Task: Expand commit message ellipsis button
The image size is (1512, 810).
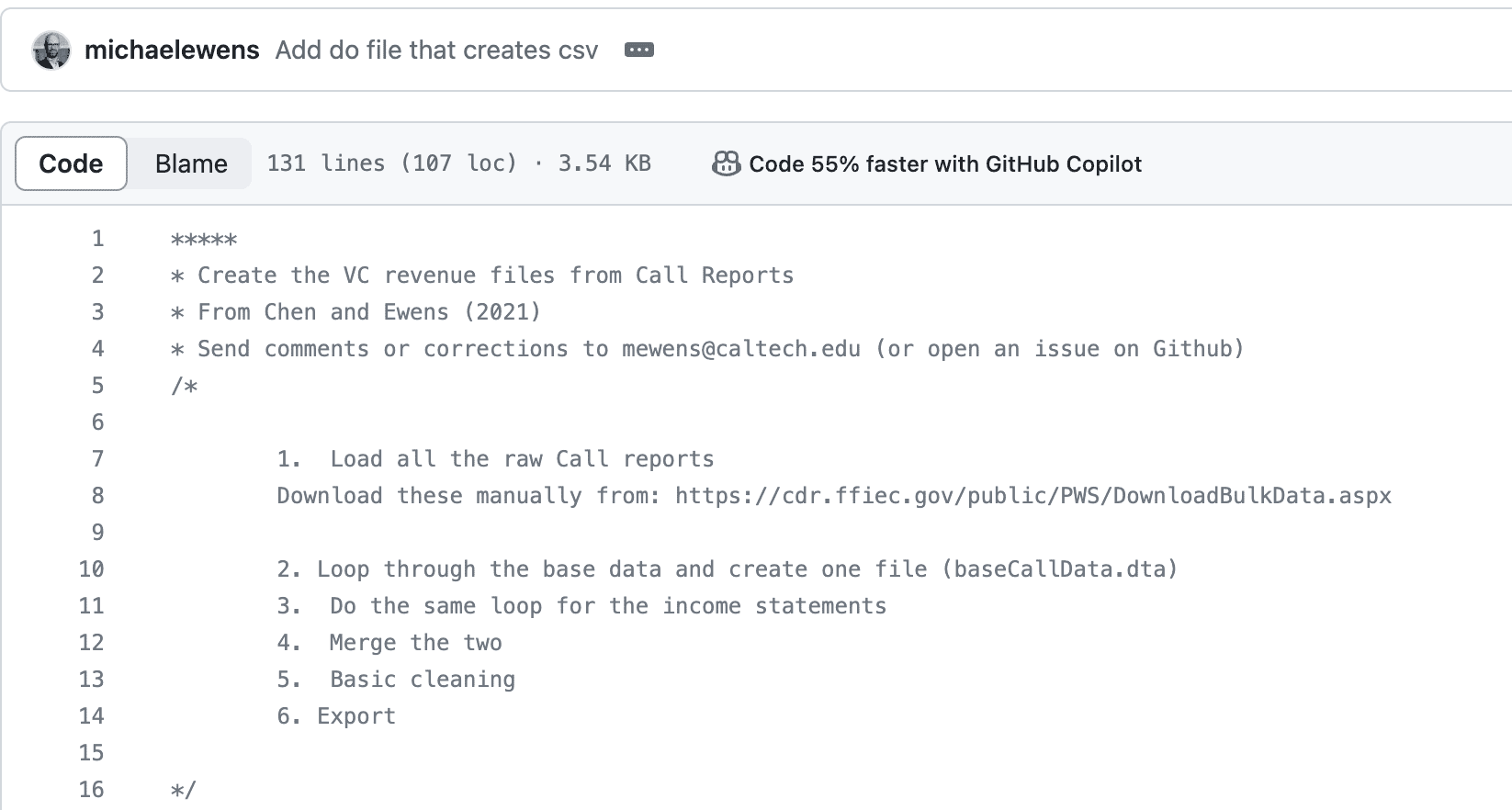Action: 639,50
